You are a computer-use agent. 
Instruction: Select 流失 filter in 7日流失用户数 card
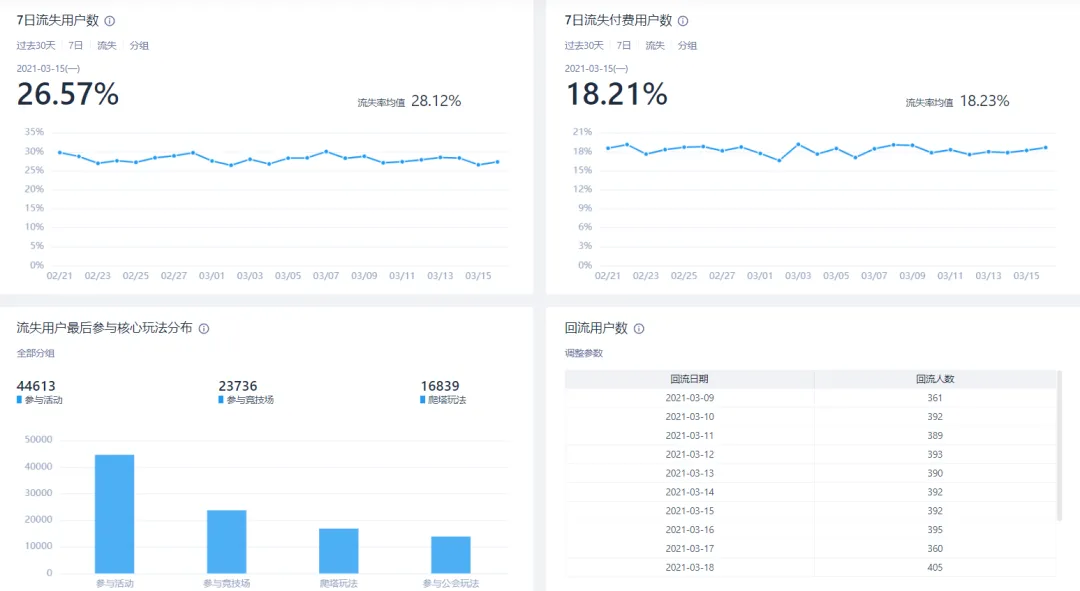click(x=107, y=45)
